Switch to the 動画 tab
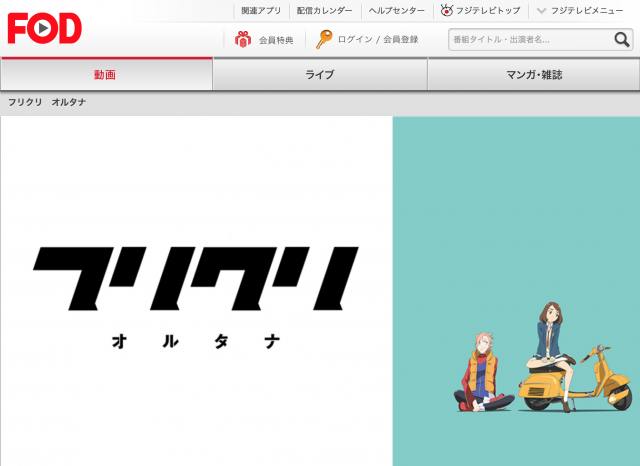Viewport: 640px width, 466px height. [x=106, y=75]
